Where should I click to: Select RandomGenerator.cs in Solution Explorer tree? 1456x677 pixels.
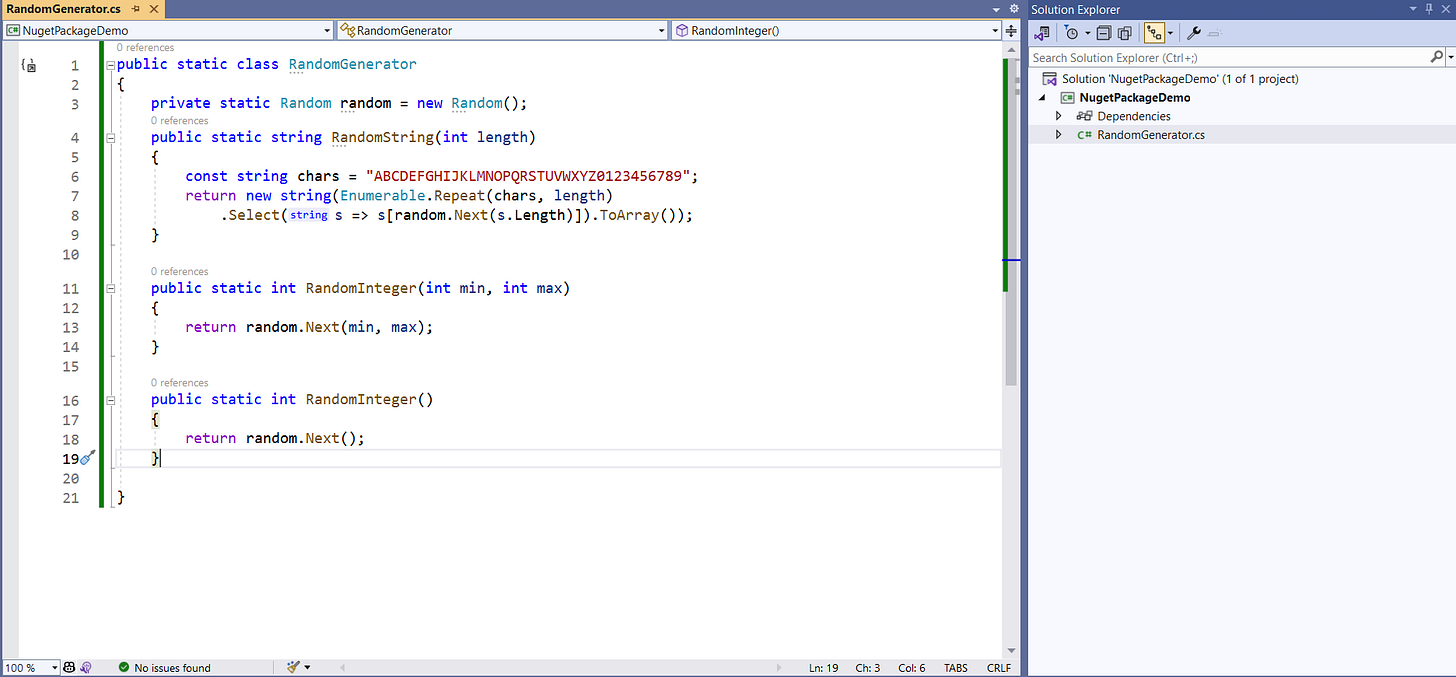coord(1150,135)
